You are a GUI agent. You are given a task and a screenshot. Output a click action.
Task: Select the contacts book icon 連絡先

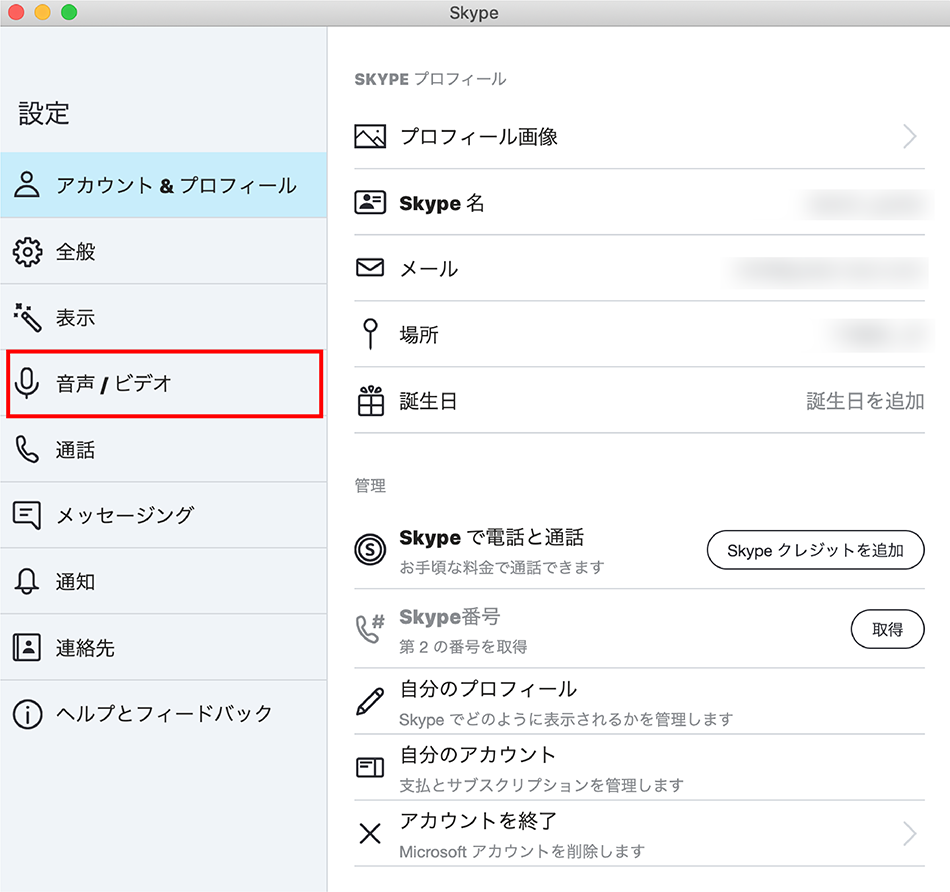click(x=27, y=648)
